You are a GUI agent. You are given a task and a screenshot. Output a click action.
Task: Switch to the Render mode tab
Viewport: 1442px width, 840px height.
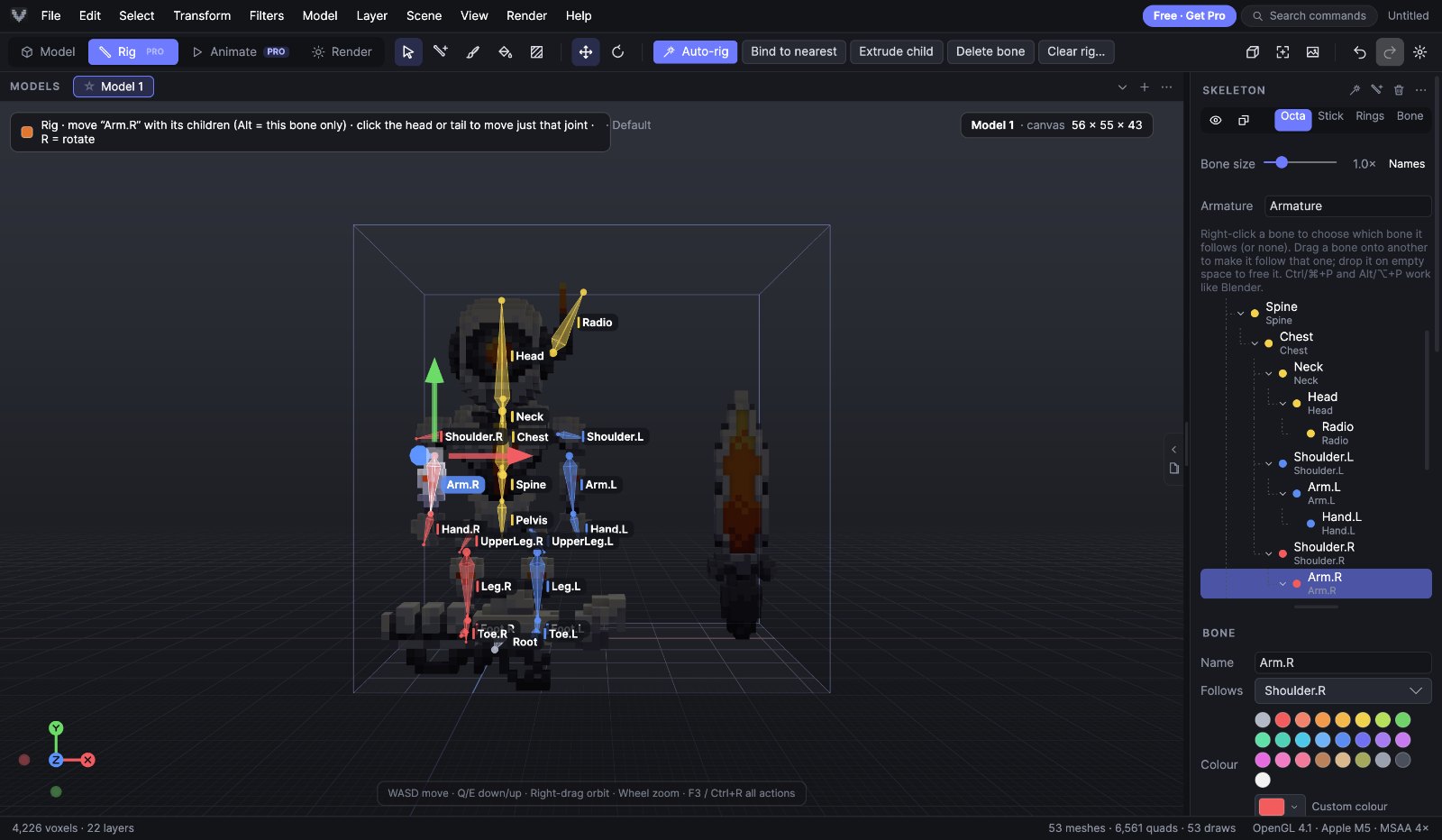point(342,52)
